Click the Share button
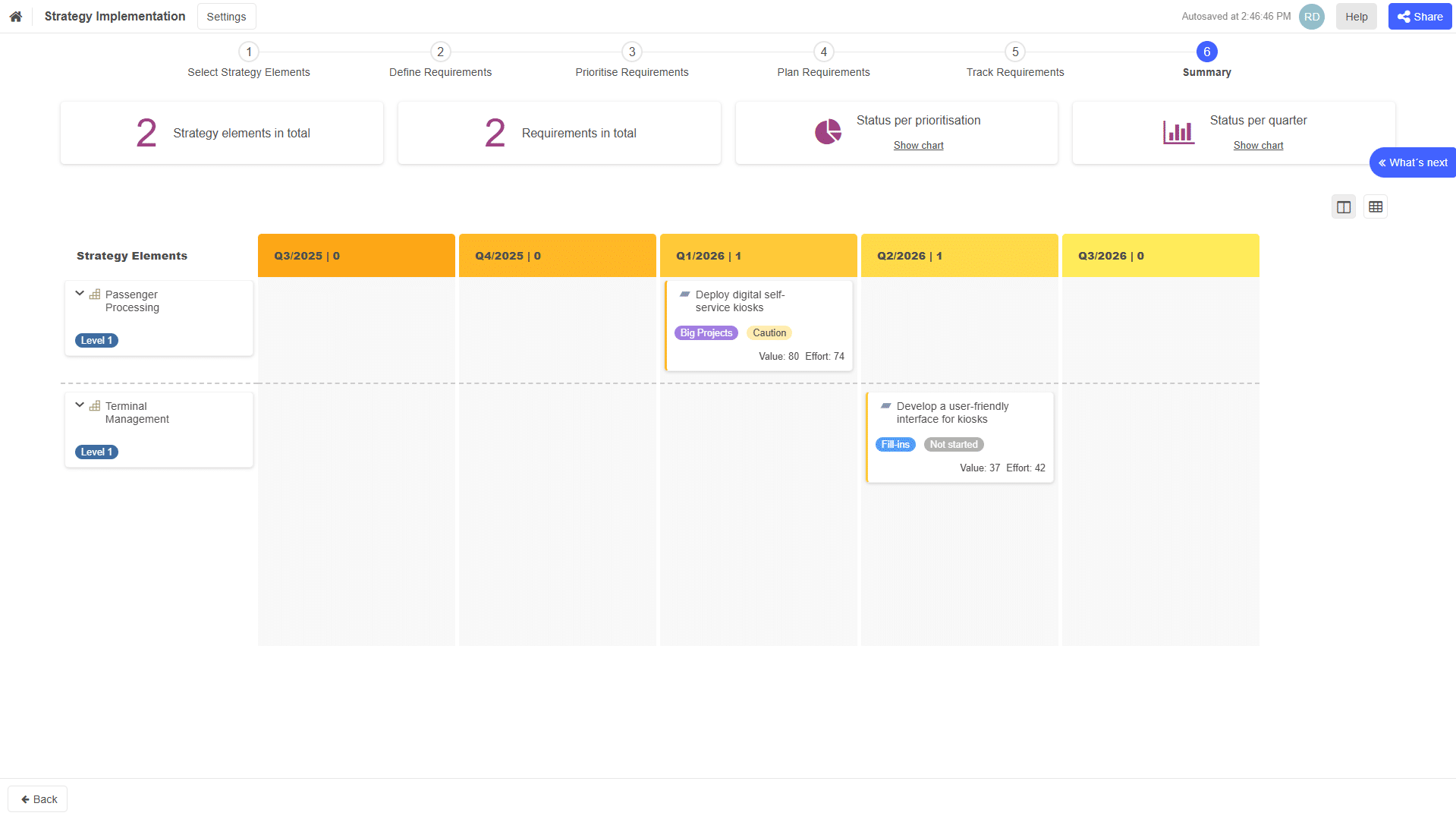This screenshot has height=819, width=1456. point(1420,17)
